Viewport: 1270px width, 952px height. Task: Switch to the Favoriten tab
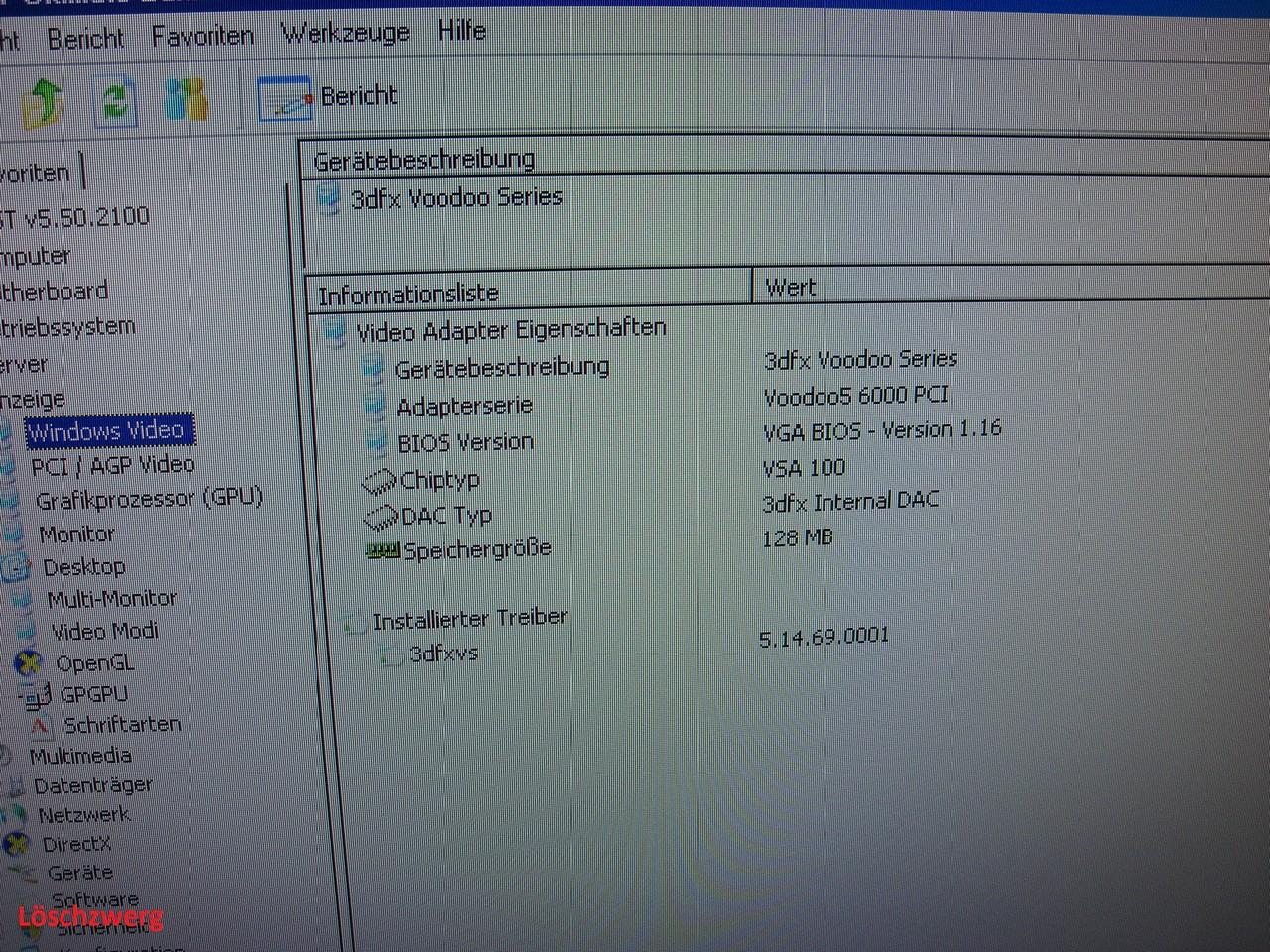[x=36, y=174]
